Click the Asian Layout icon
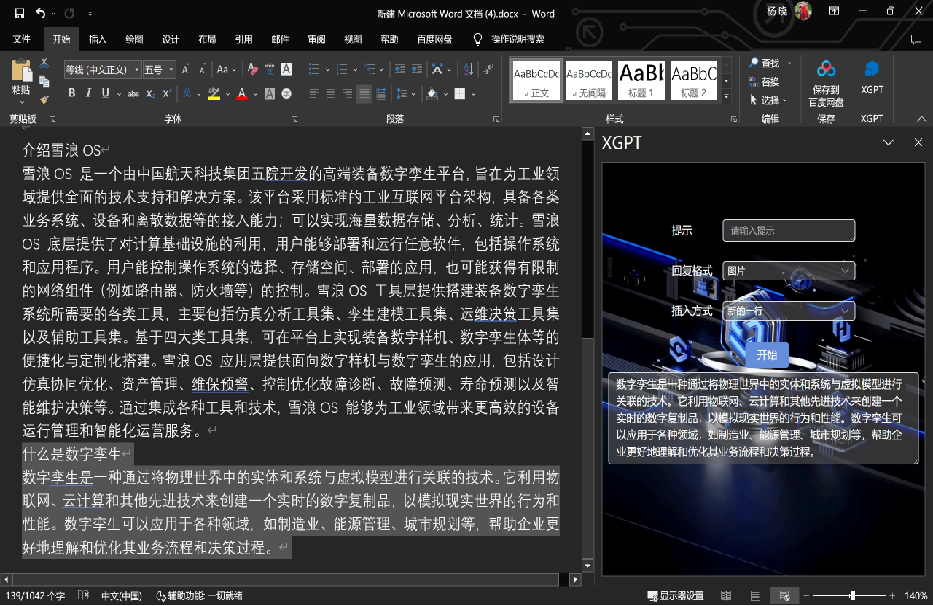The height and width of the screenshot is (606, 933). tap(437, 70)
